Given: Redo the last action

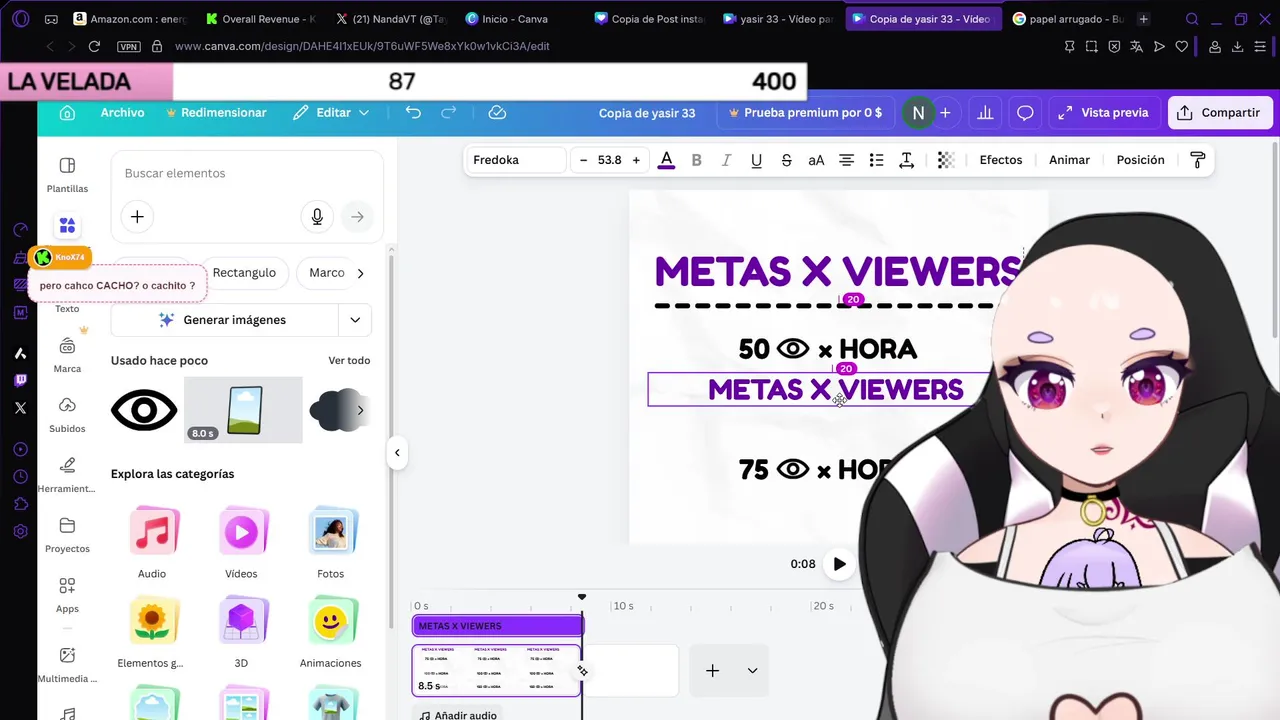Looking at the screenshot, I should pyautogui.click(x=449, y=113).
